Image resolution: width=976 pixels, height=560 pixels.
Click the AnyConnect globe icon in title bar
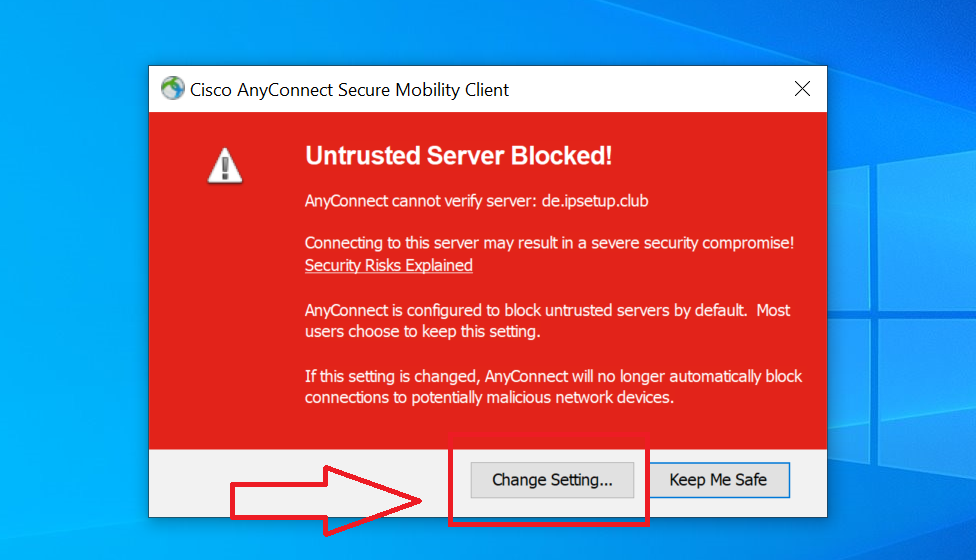172,88
